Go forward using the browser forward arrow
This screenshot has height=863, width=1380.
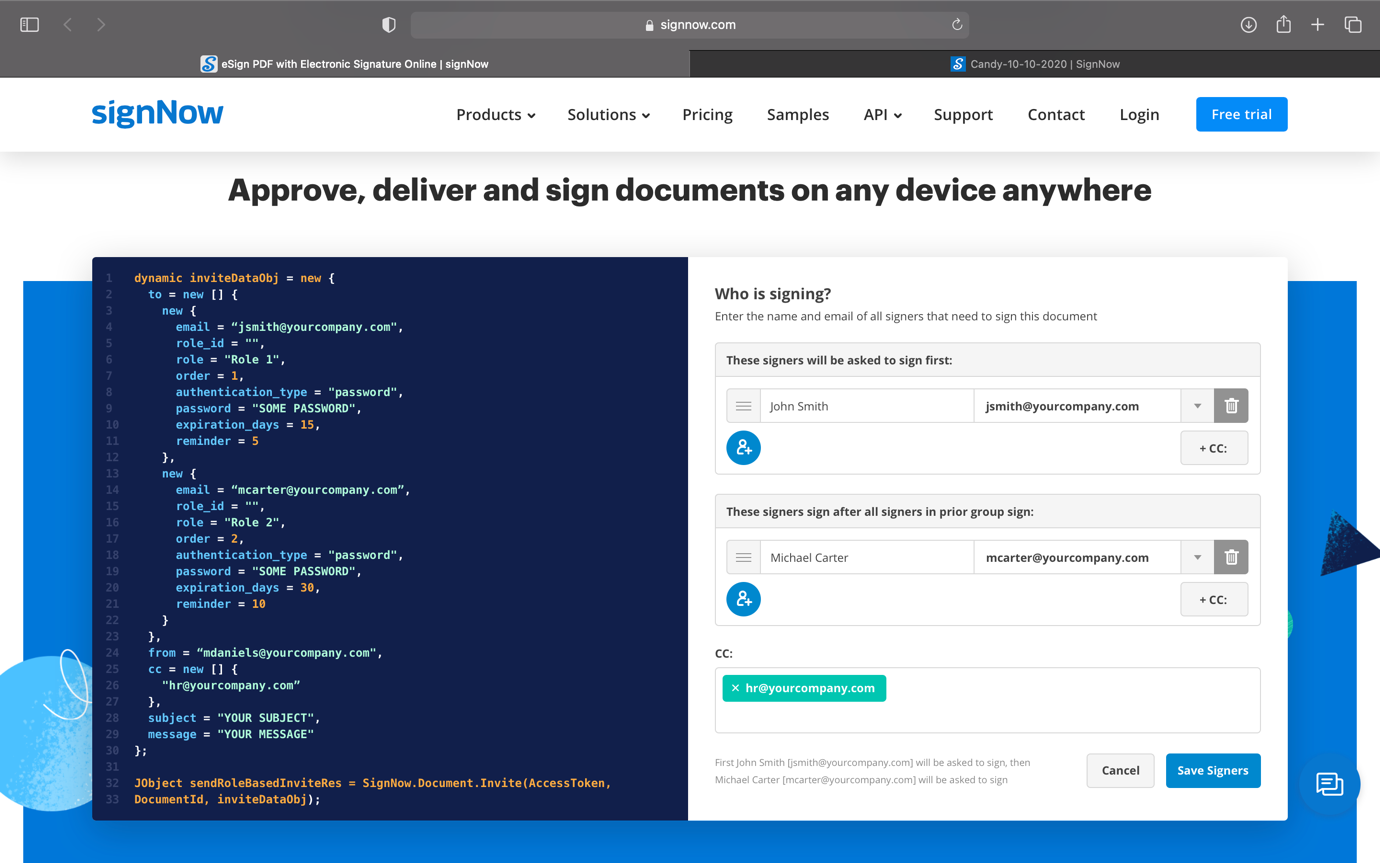point(101,25)
